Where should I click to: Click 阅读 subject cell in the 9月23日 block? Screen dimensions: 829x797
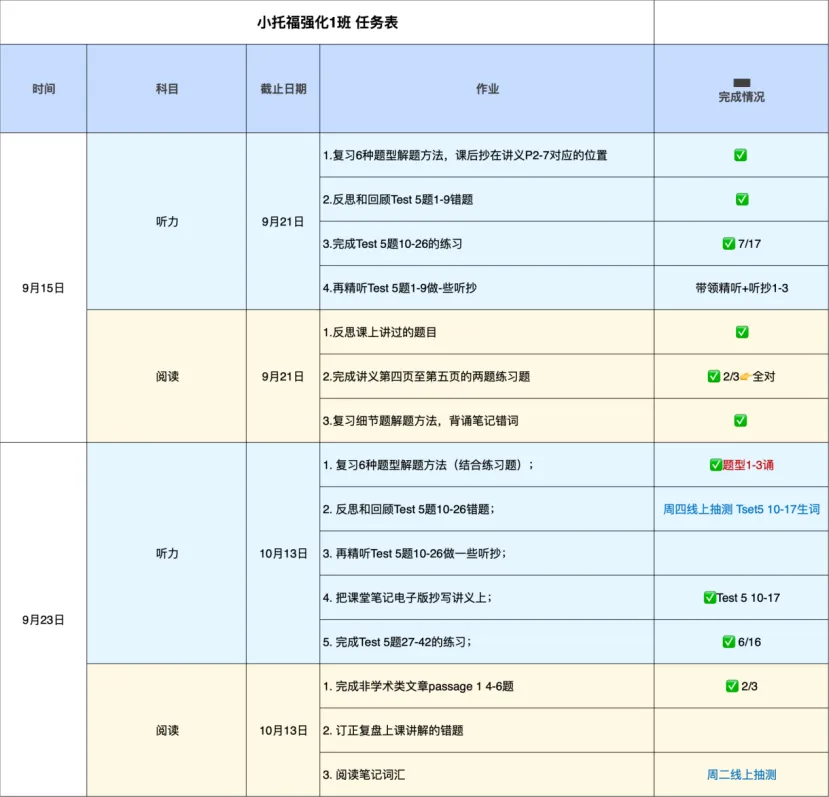point(167,730)
